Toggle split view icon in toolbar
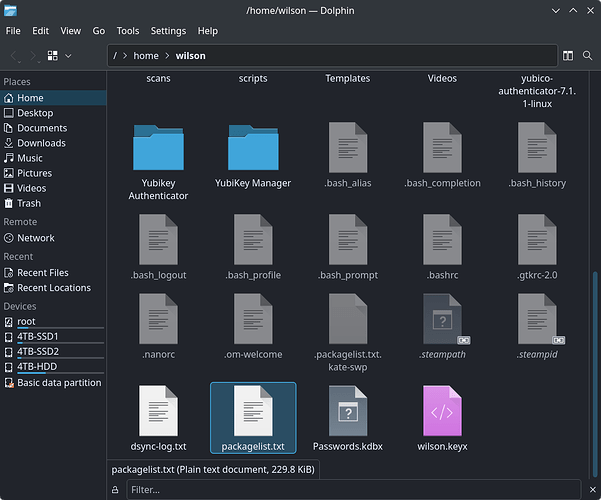The image size is (601, 500). pyautogui.click(x=568, y=56)
